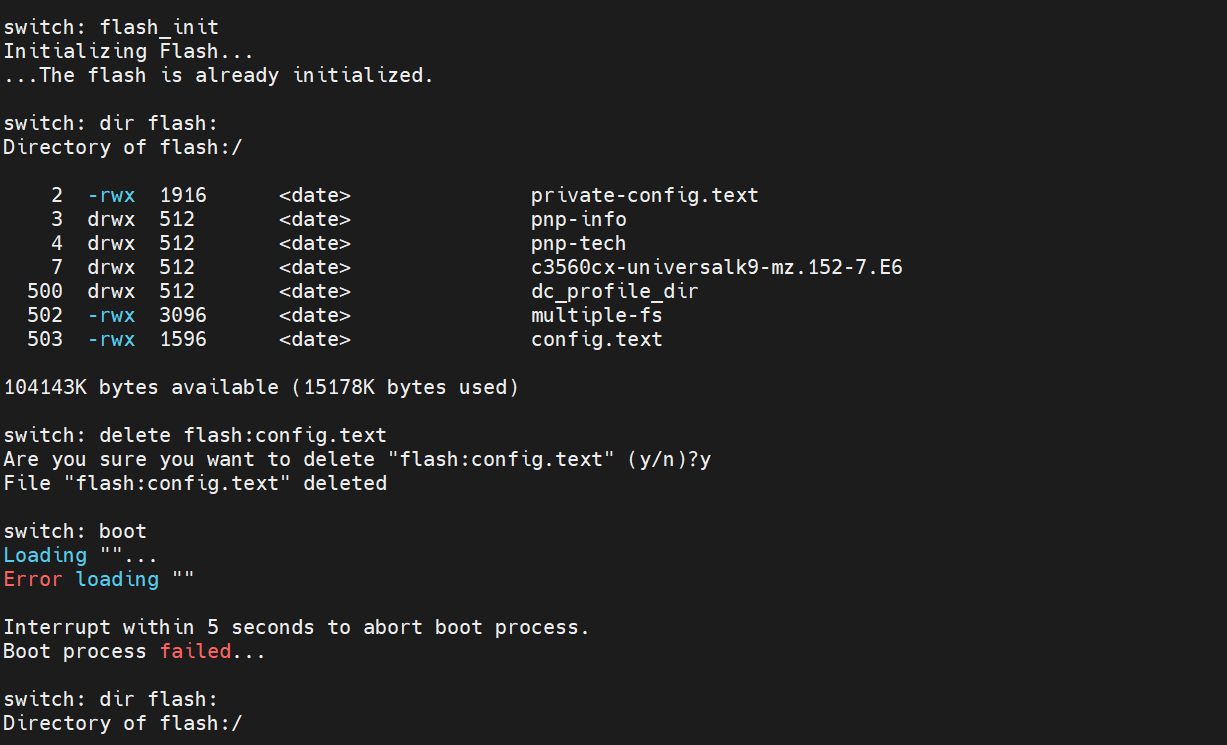Click dc_profile_dir directory entry
Screen dimensions: 1227x745
[614, 291]
